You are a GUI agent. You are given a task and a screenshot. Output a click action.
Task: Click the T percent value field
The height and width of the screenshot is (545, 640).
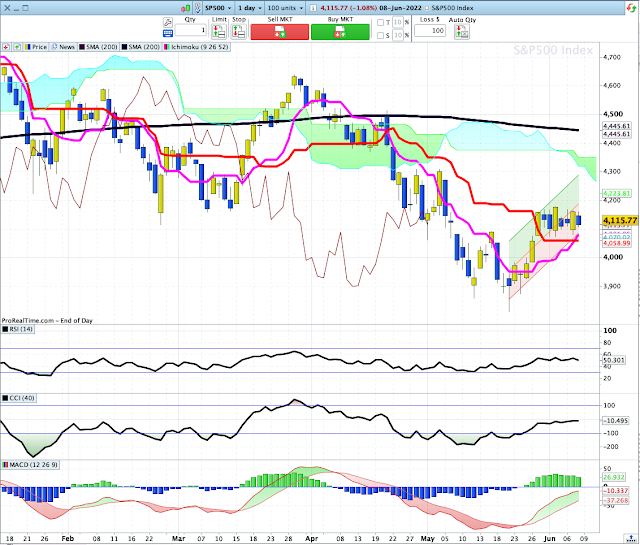[398, 22]
